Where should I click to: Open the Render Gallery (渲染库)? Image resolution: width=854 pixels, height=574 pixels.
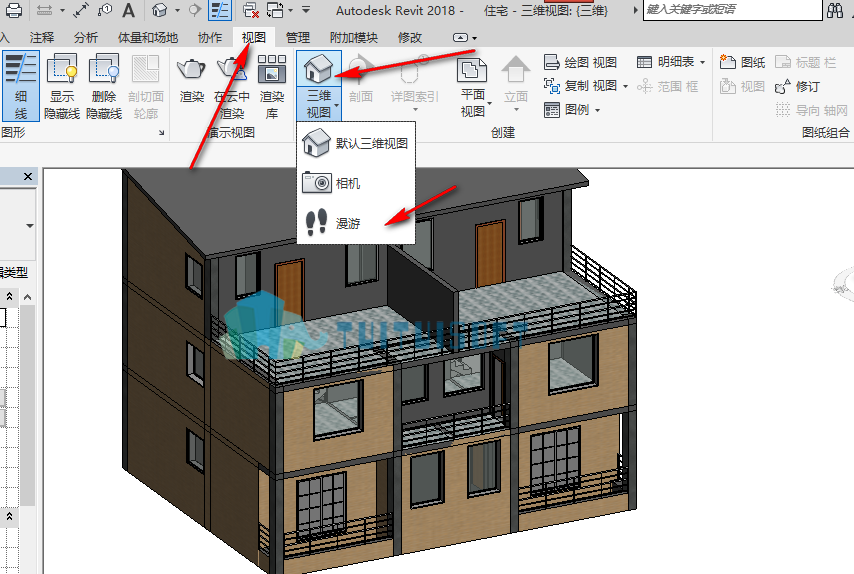(272, 86)
